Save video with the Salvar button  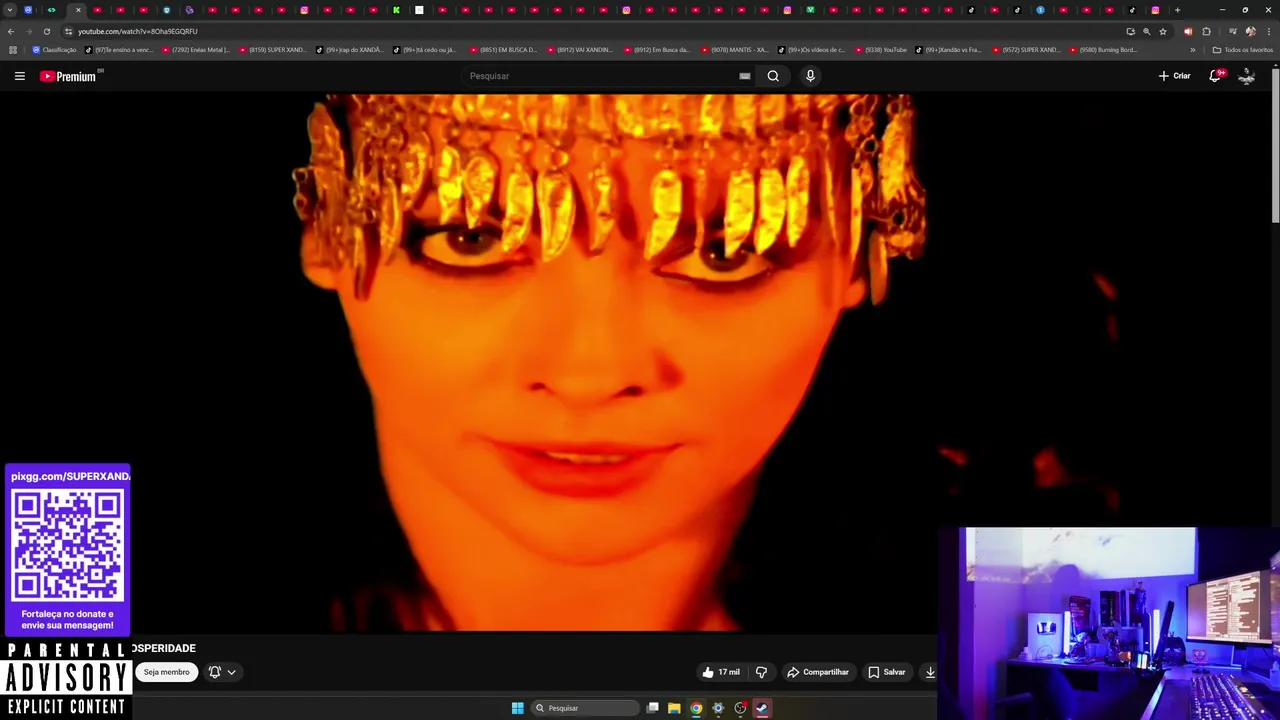click(887, 672)
